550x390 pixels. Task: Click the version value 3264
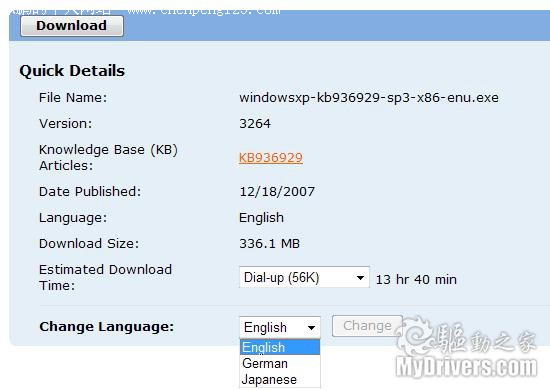coord(255,123)
